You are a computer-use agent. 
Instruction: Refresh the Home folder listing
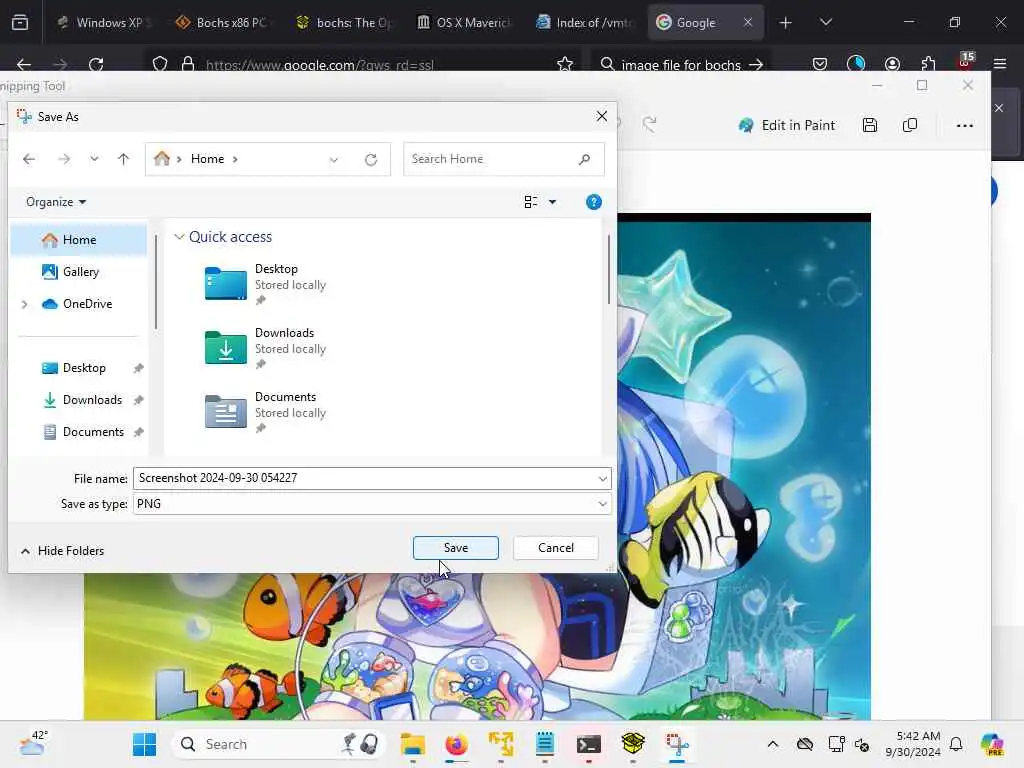[371, 159]
